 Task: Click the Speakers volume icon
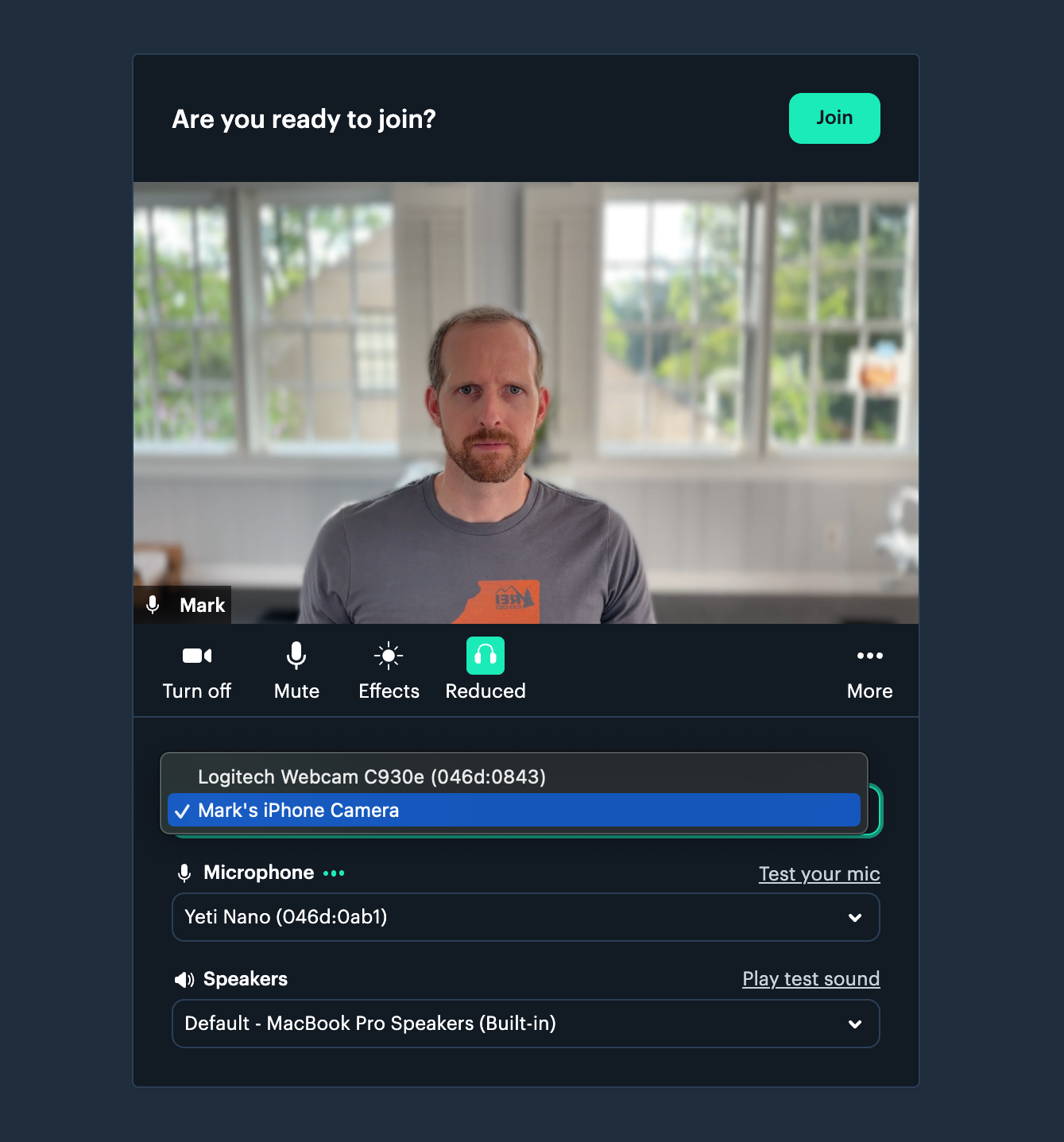184,979
